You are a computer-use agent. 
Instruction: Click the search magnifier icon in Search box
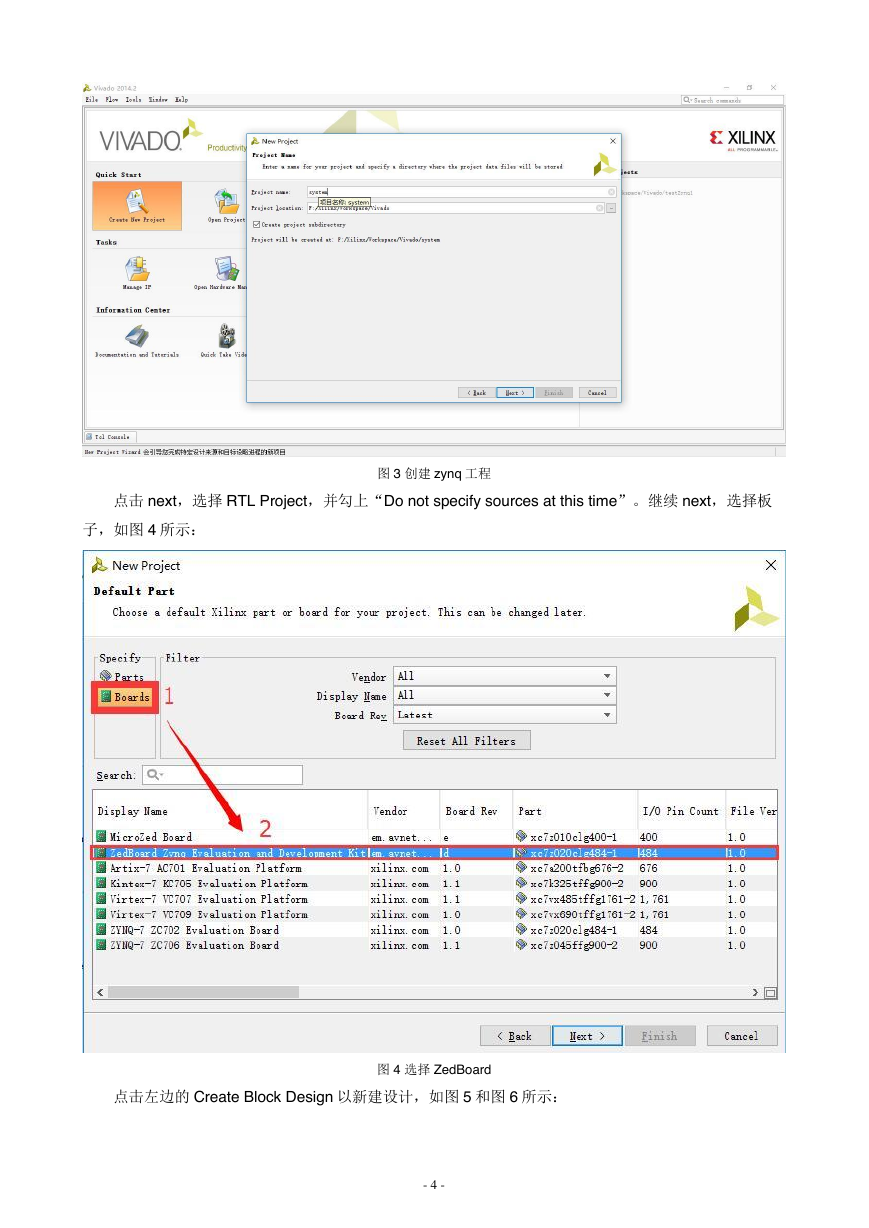point(154,775)
